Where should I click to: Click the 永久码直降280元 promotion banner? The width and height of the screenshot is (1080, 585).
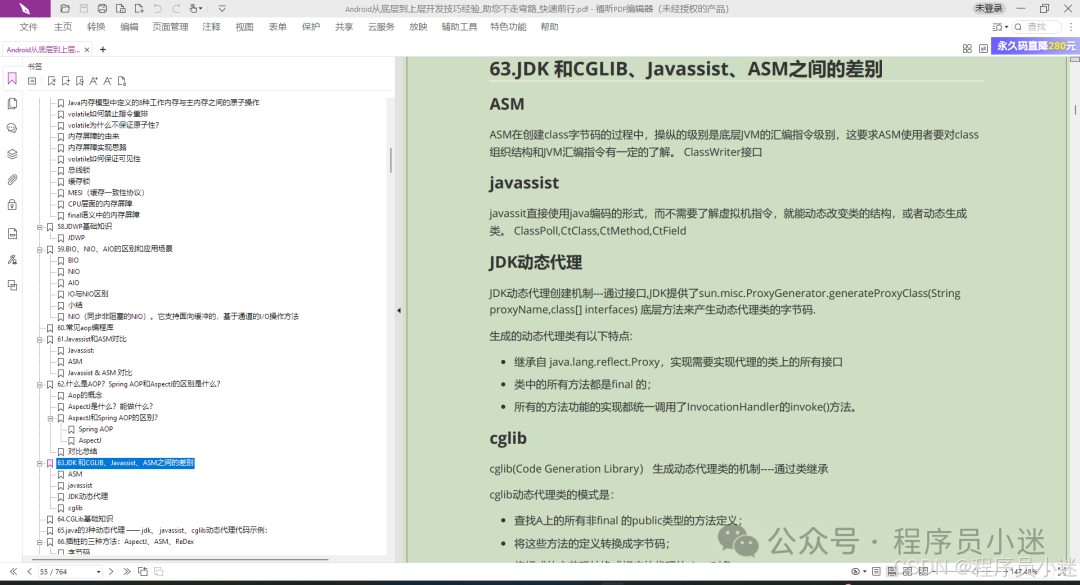[1035, 45]
